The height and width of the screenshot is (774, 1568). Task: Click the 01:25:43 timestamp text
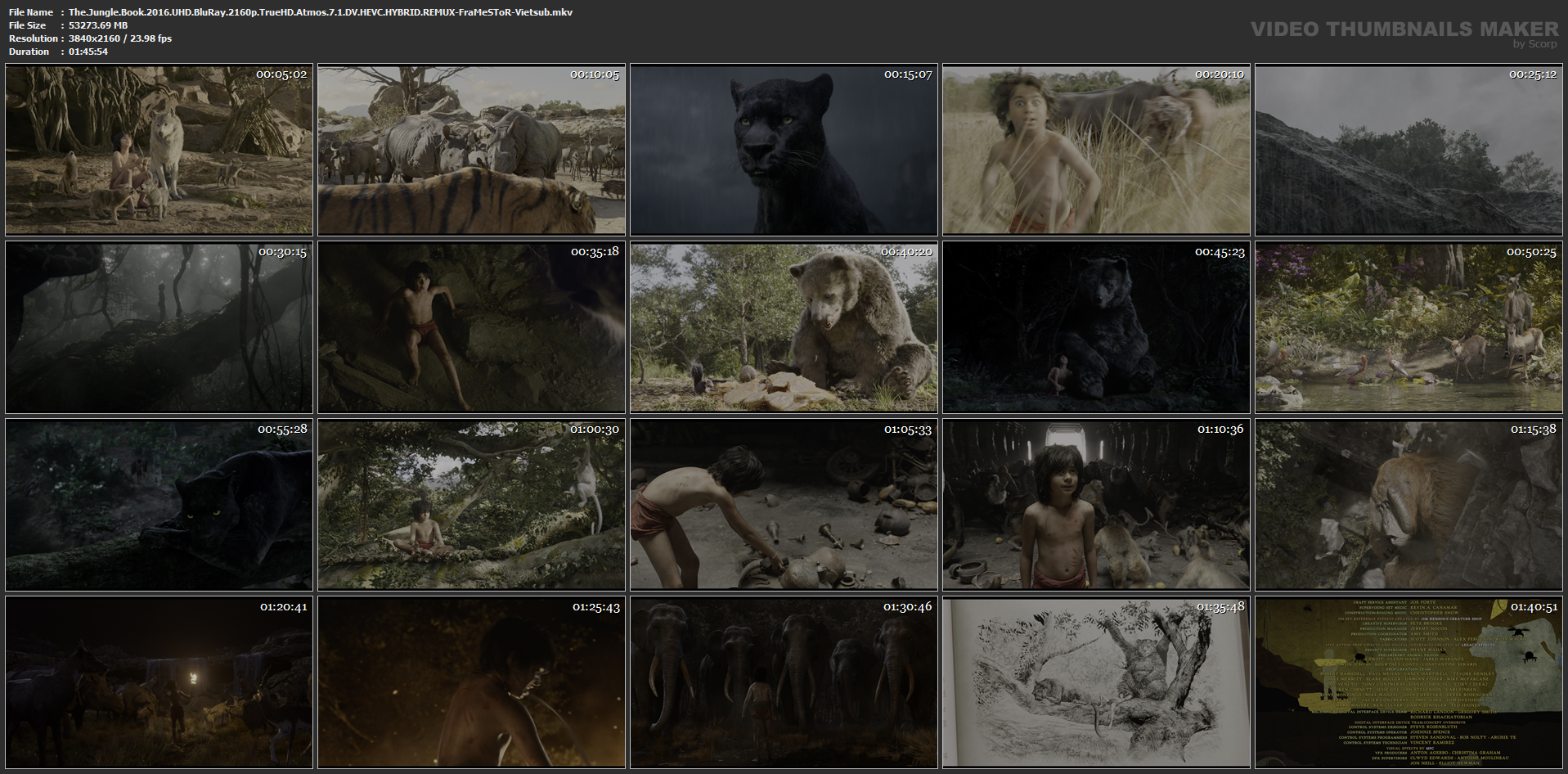click(x=596, y=607)
